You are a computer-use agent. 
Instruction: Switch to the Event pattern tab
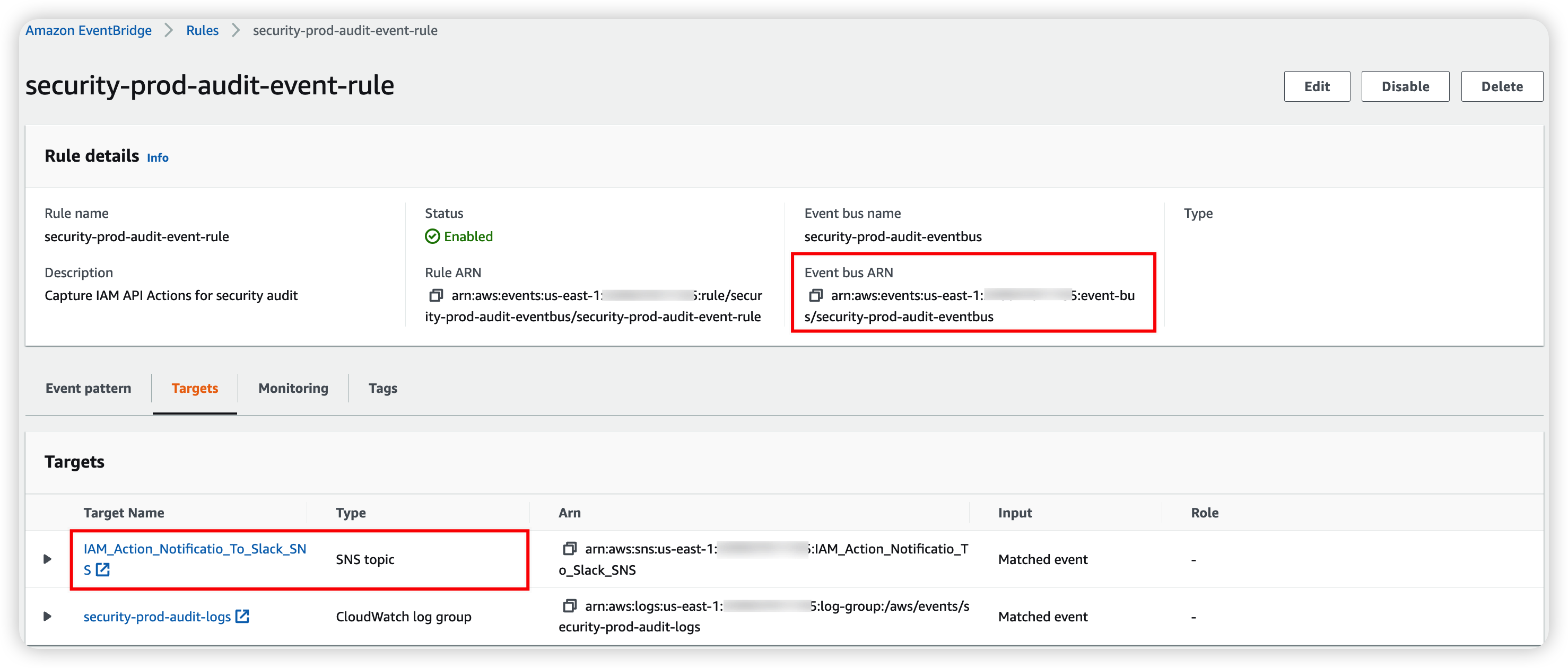(x=88, y=388)
